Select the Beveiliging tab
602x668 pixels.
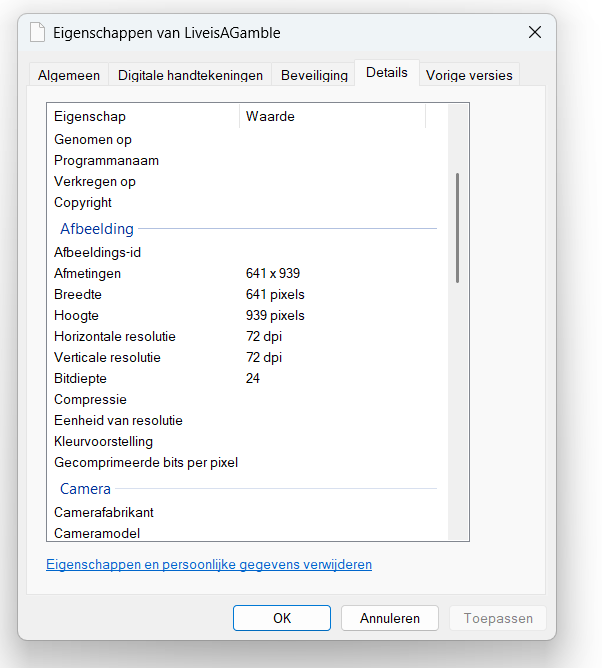(x=314, y=75)
